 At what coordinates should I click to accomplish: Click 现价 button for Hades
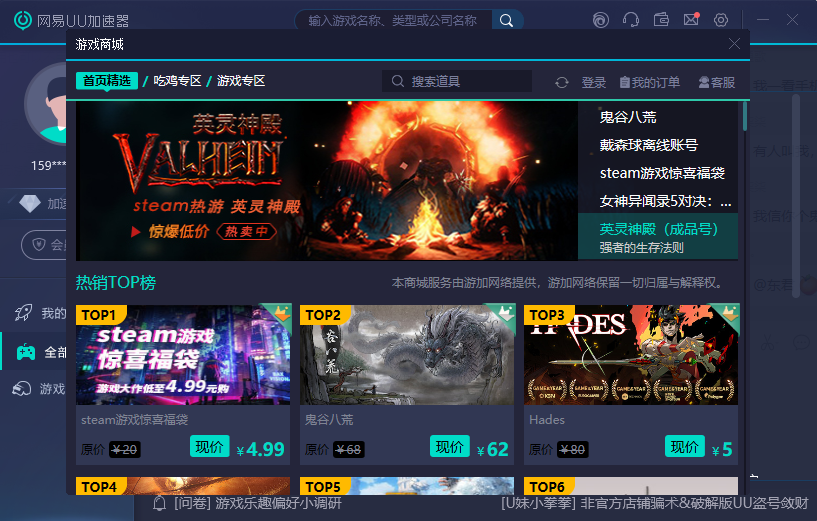(685, 446)
